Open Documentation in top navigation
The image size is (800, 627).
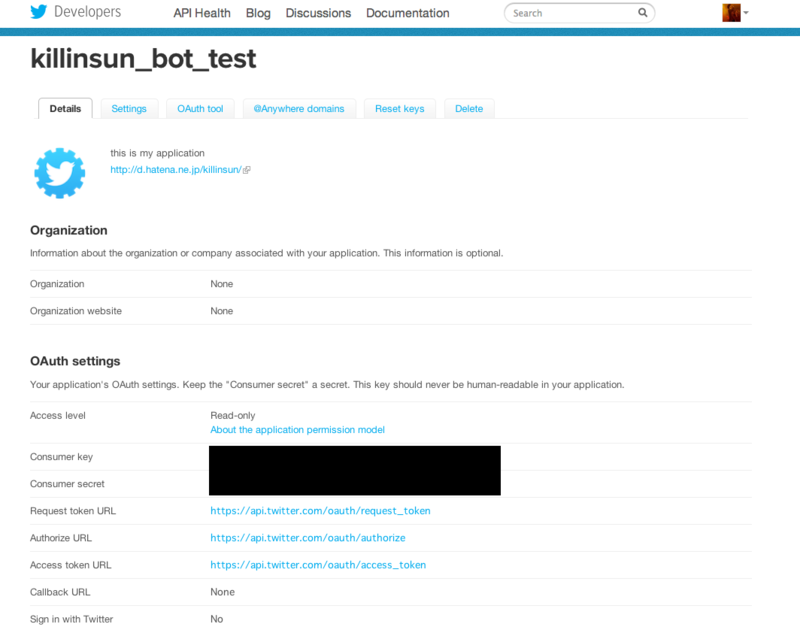(x=408, y=13)
